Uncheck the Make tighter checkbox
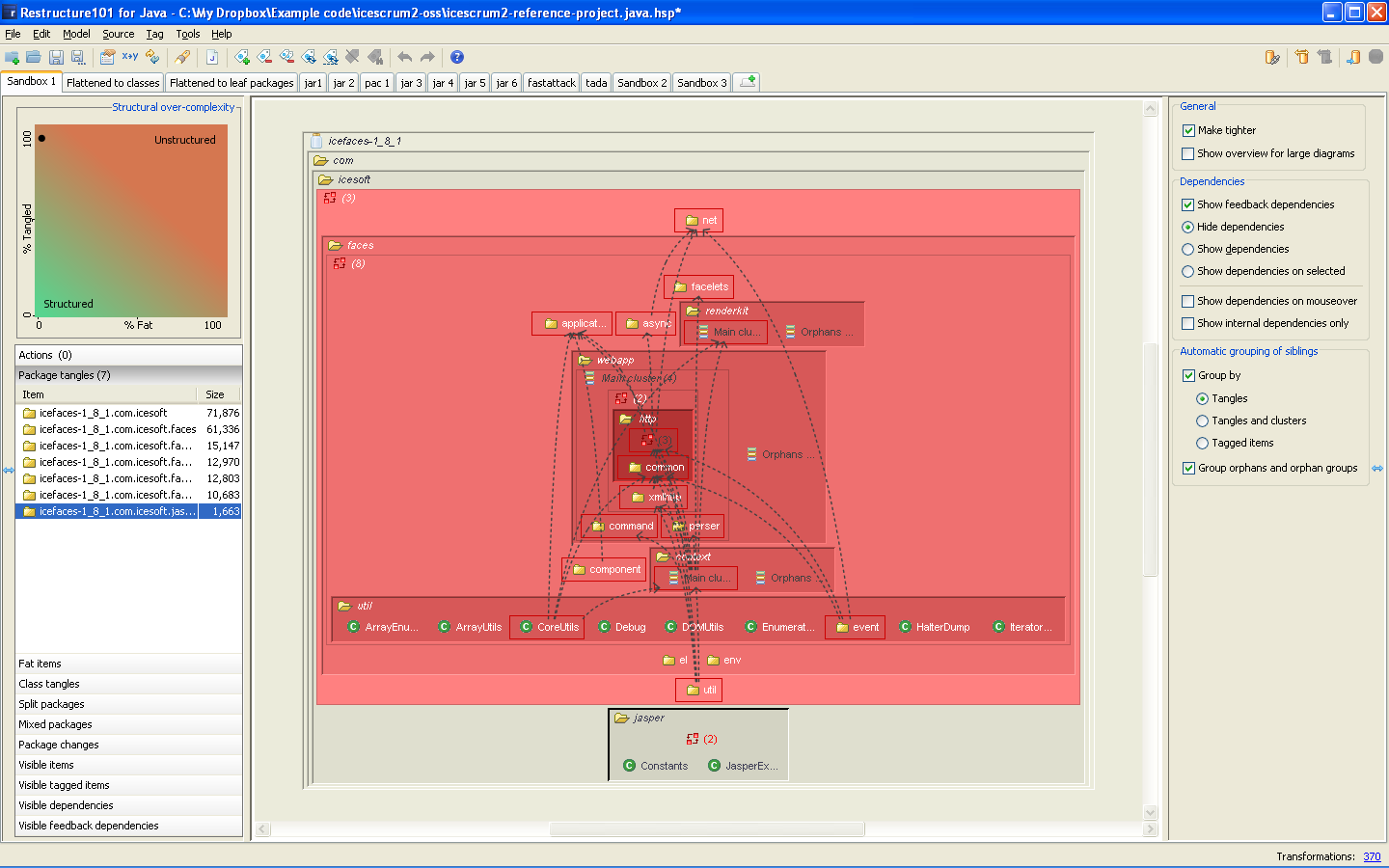 (x=1188, y=130)
